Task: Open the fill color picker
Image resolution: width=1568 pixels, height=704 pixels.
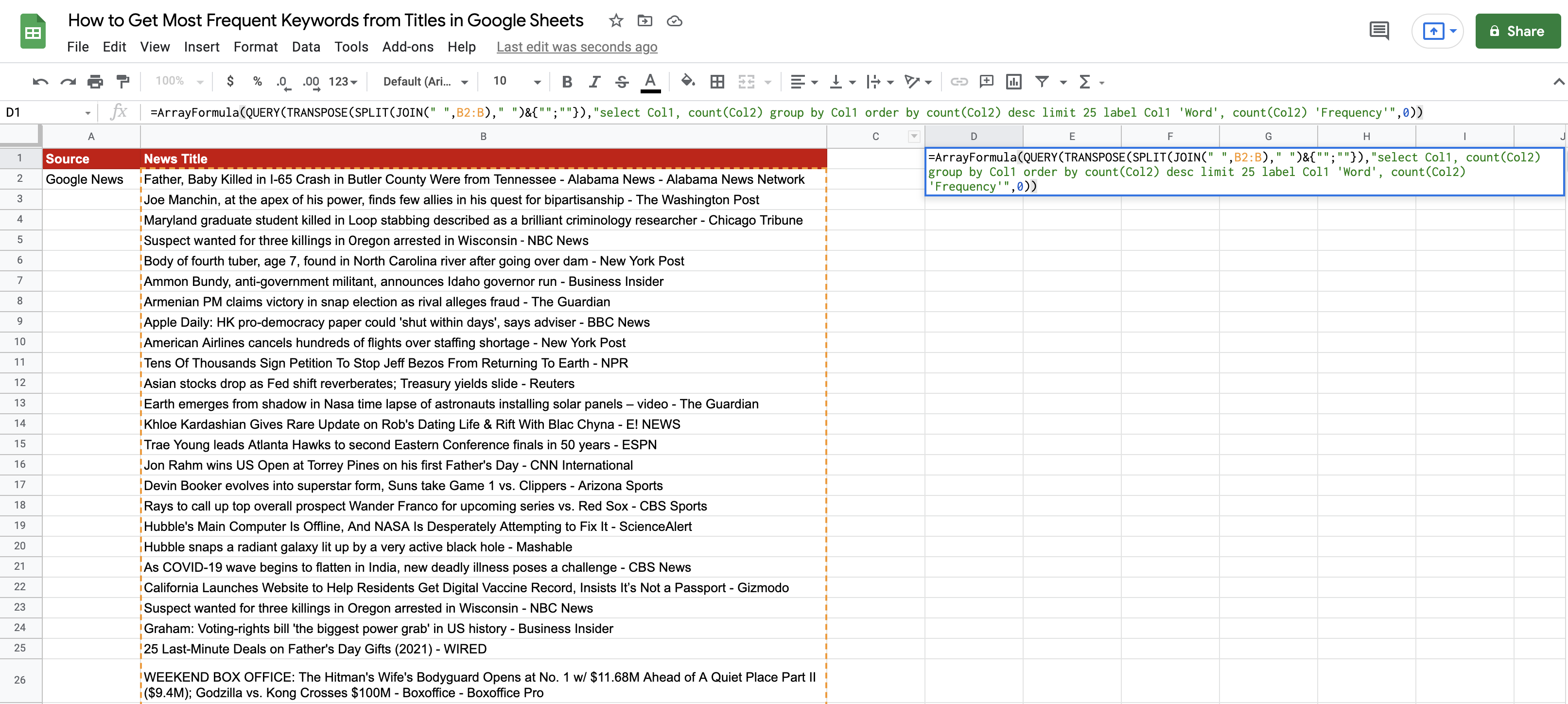Action: 688,82
